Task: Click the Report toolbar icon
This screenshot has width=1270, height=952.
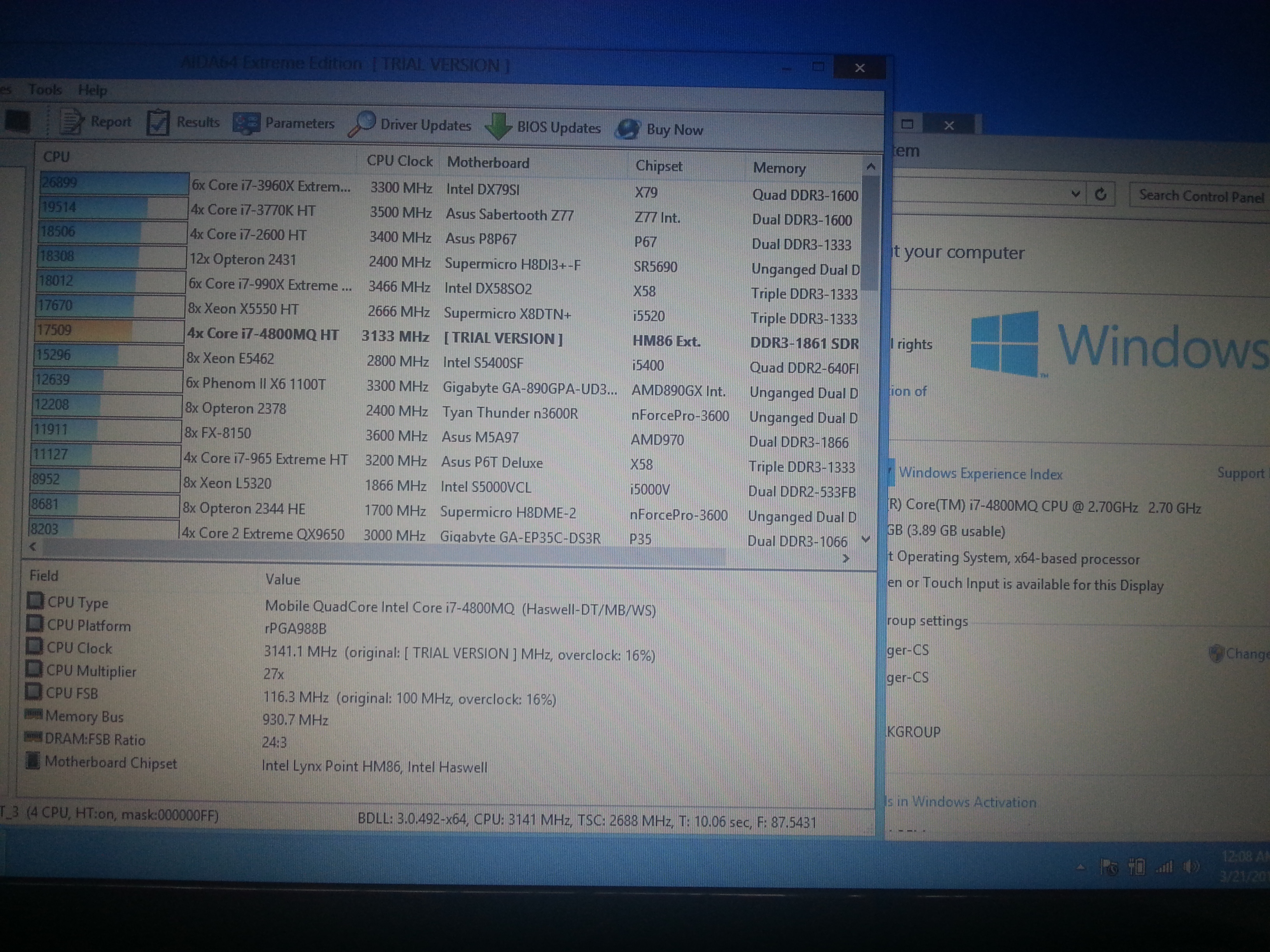Action: (x=72, y=121)
